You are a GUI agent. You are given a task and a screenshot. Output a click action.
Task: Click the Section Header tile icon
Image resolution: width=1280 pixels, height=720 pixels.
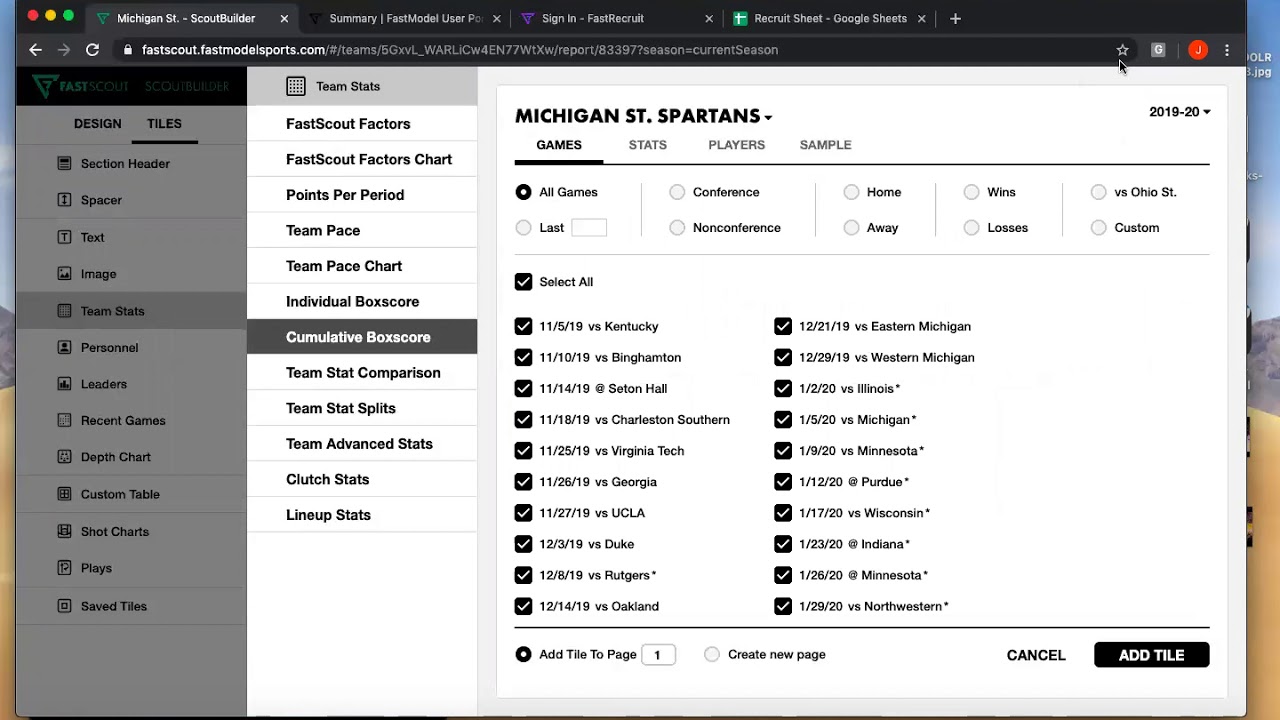coord(64,163)
